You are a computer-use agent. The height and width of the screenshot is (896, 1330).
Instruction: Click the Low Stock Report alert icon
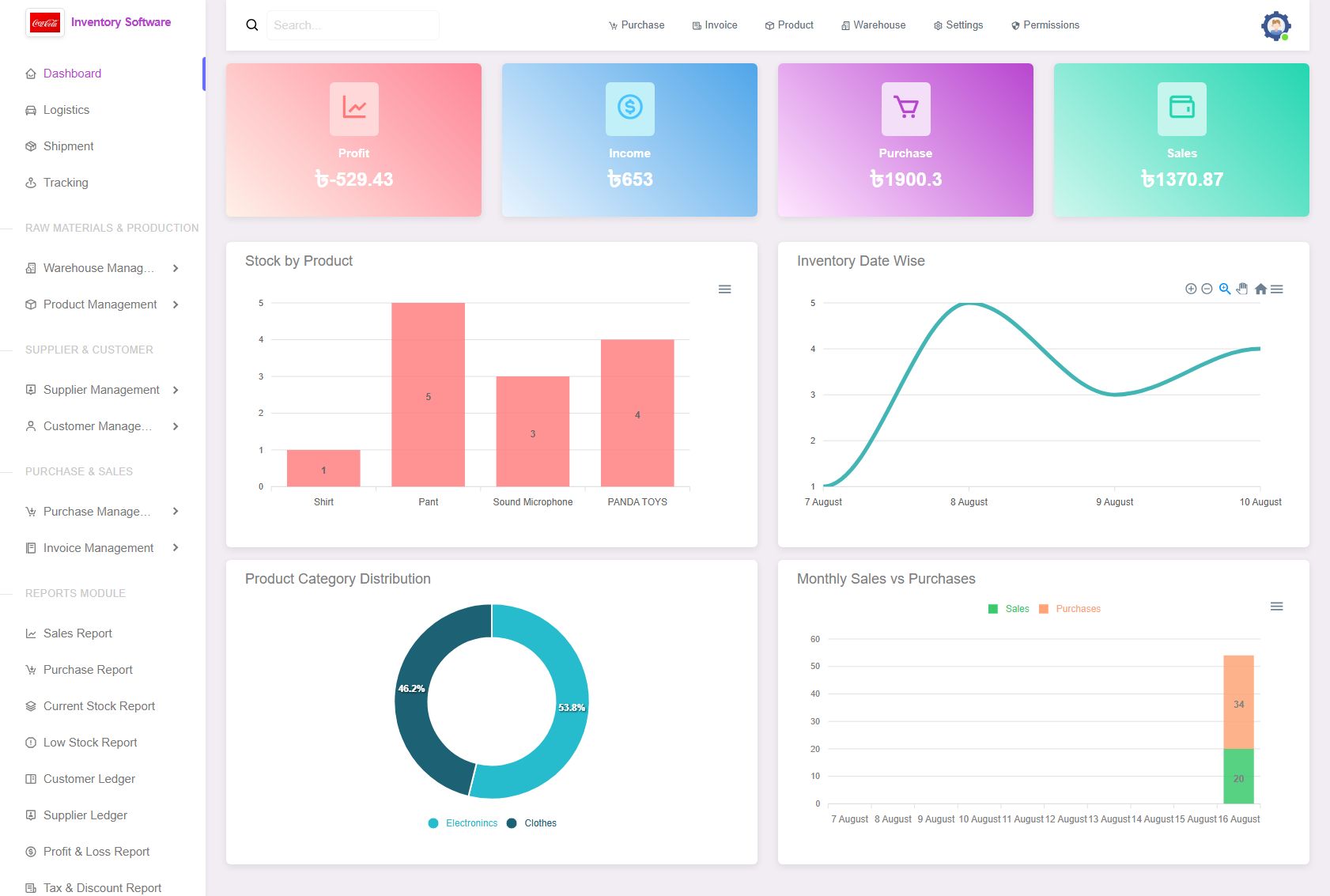click(31, 743)
